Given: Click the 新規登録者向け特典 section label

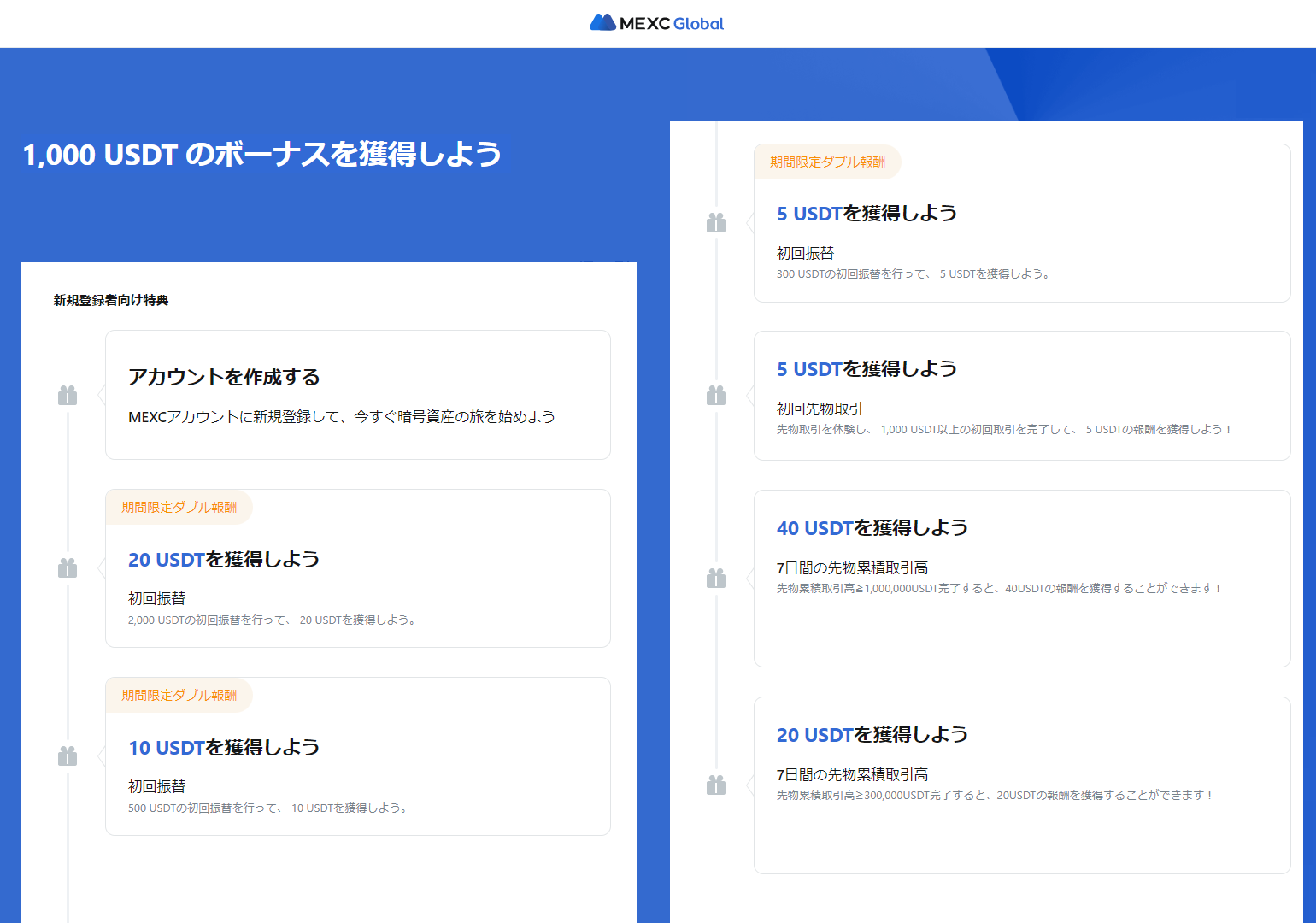Looking at the screenshot, I should tap(111, 300).
